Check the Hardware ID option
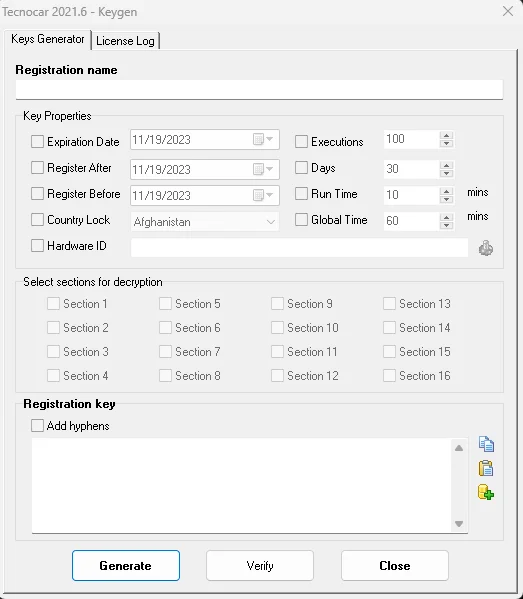 (x=37, y=245)
